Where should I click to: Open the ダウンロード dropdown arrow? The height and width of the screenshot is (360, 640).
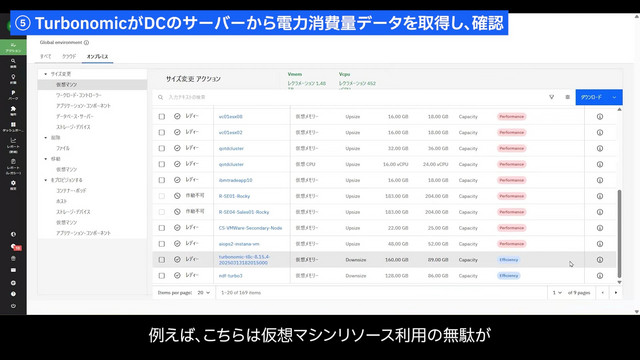point(614,97)
